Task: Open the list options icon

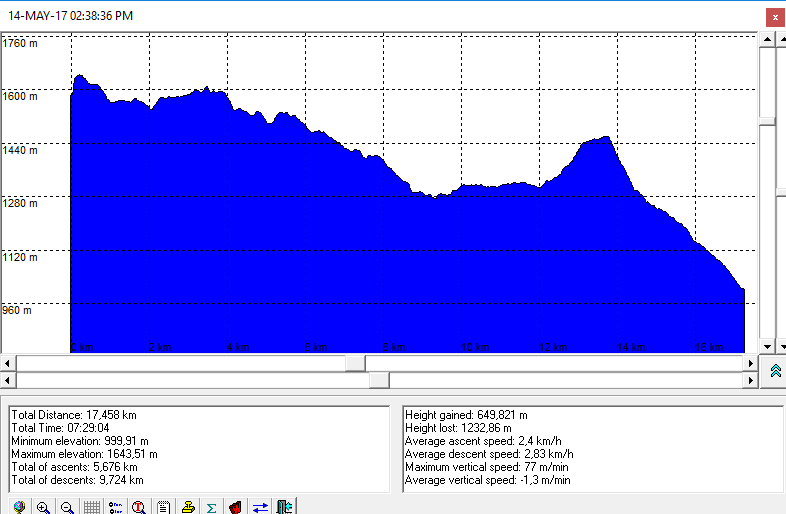Action: (115, 507)
